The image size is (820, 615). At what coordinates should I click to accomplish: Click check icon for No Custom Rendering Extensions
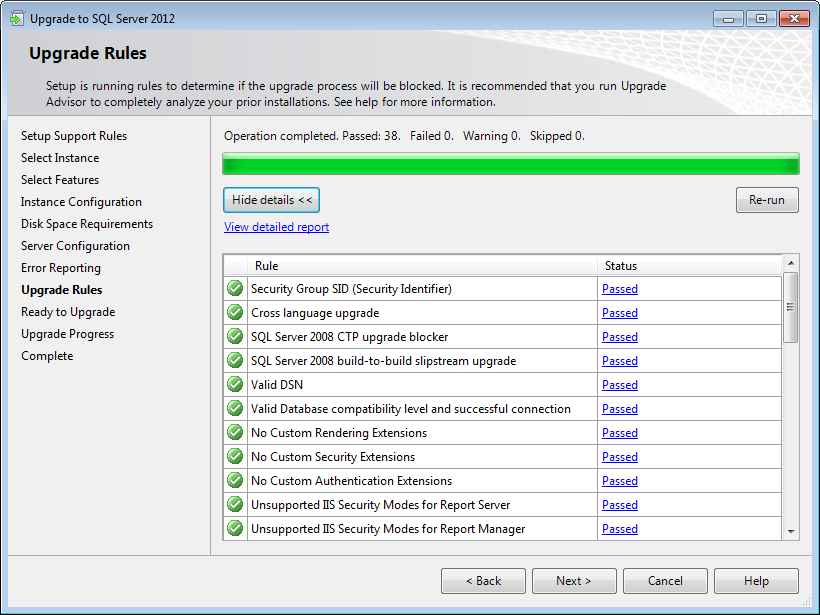click(x=235, y=432)
